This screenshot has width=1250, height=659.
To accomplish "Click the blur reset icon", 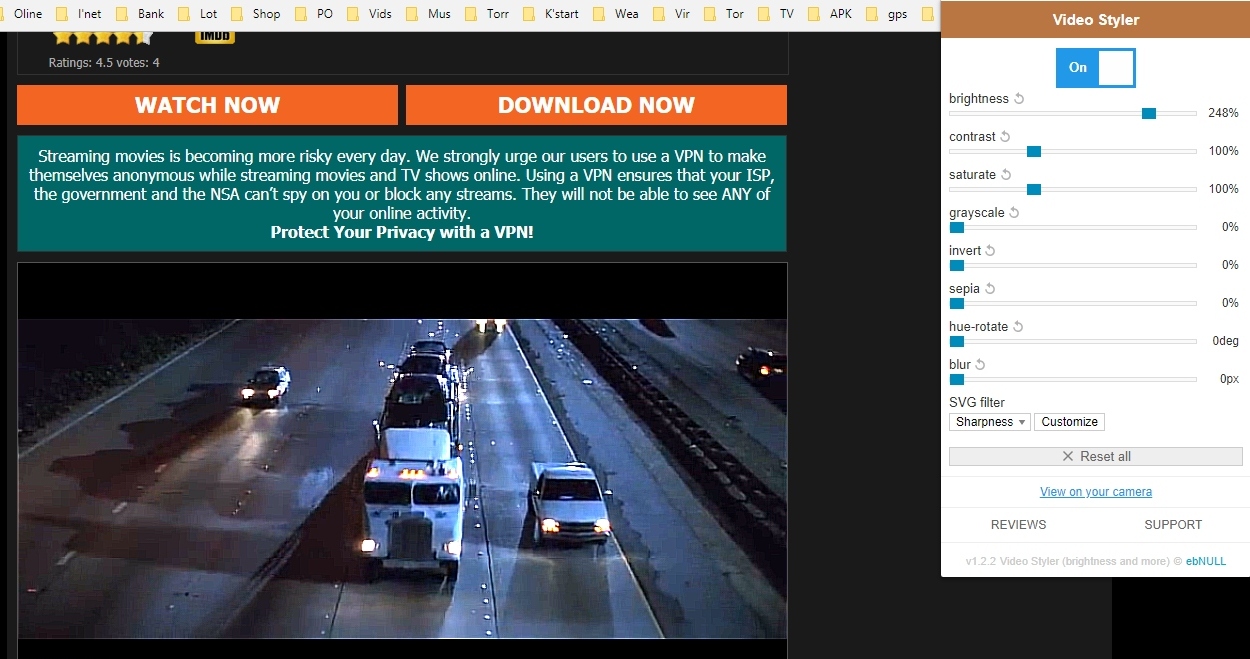I will coord(981,365).
